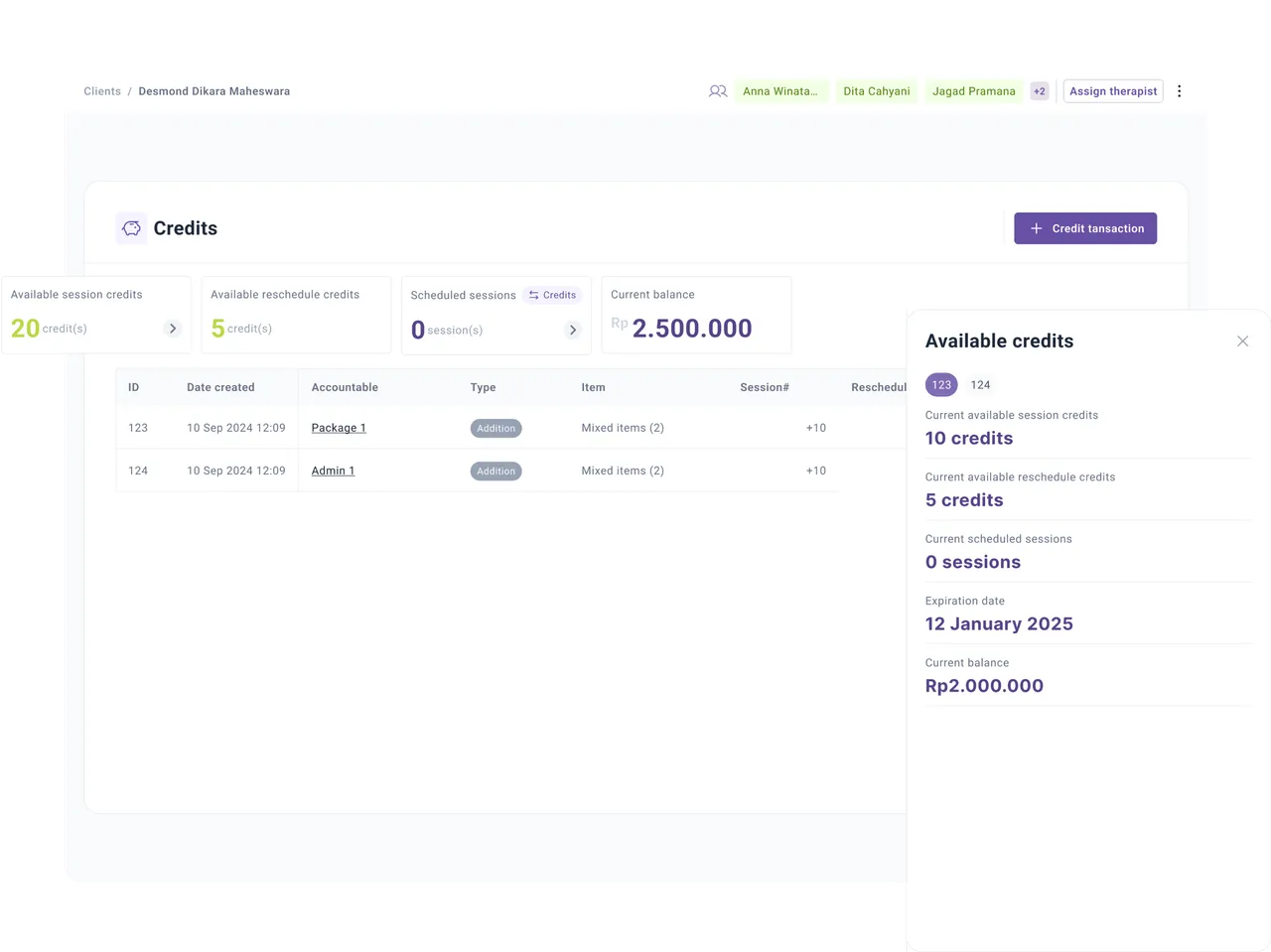Click the Addition badge in row 123
Viewport: 1271px width, 952px height.
(x=495, y=429)
